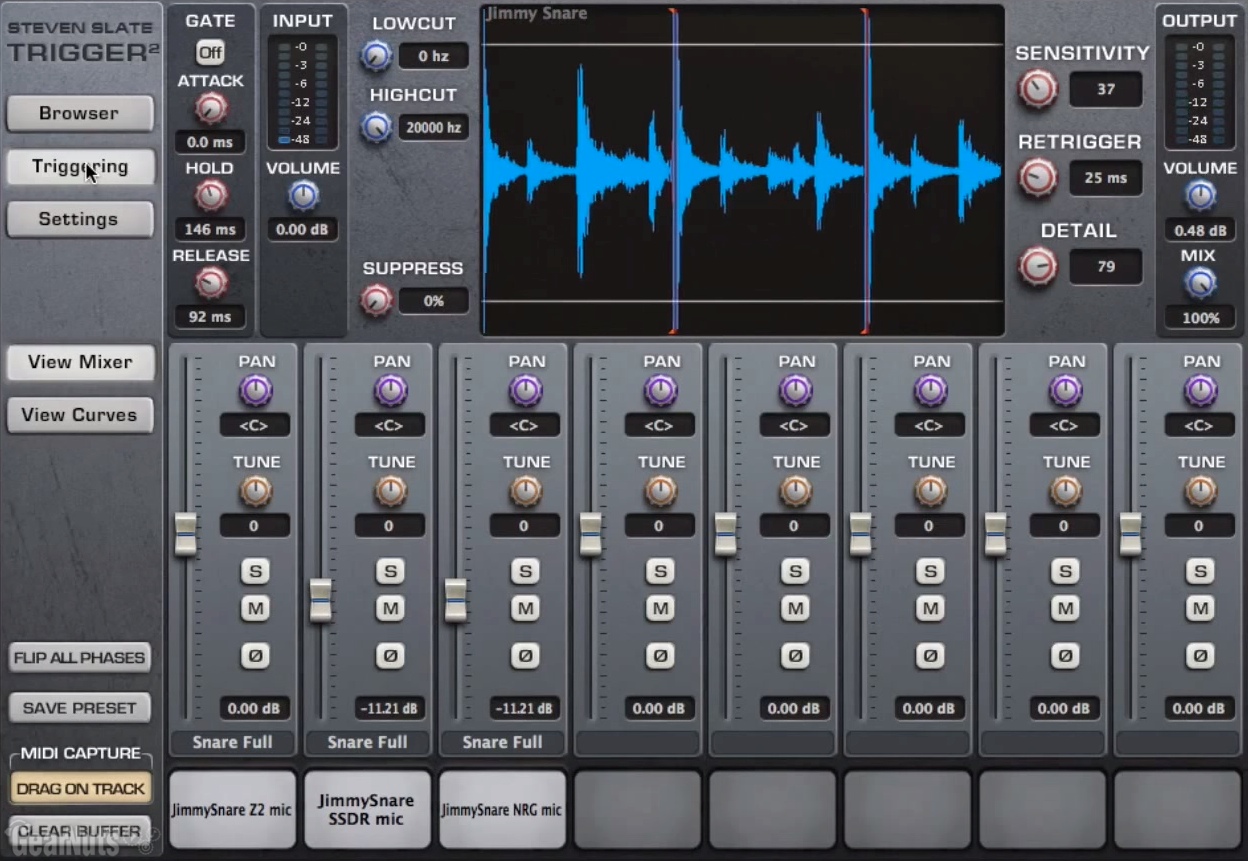Click the Save Preset button
1248x861 pixels.
pyautogui.click(x=80, y=708)
